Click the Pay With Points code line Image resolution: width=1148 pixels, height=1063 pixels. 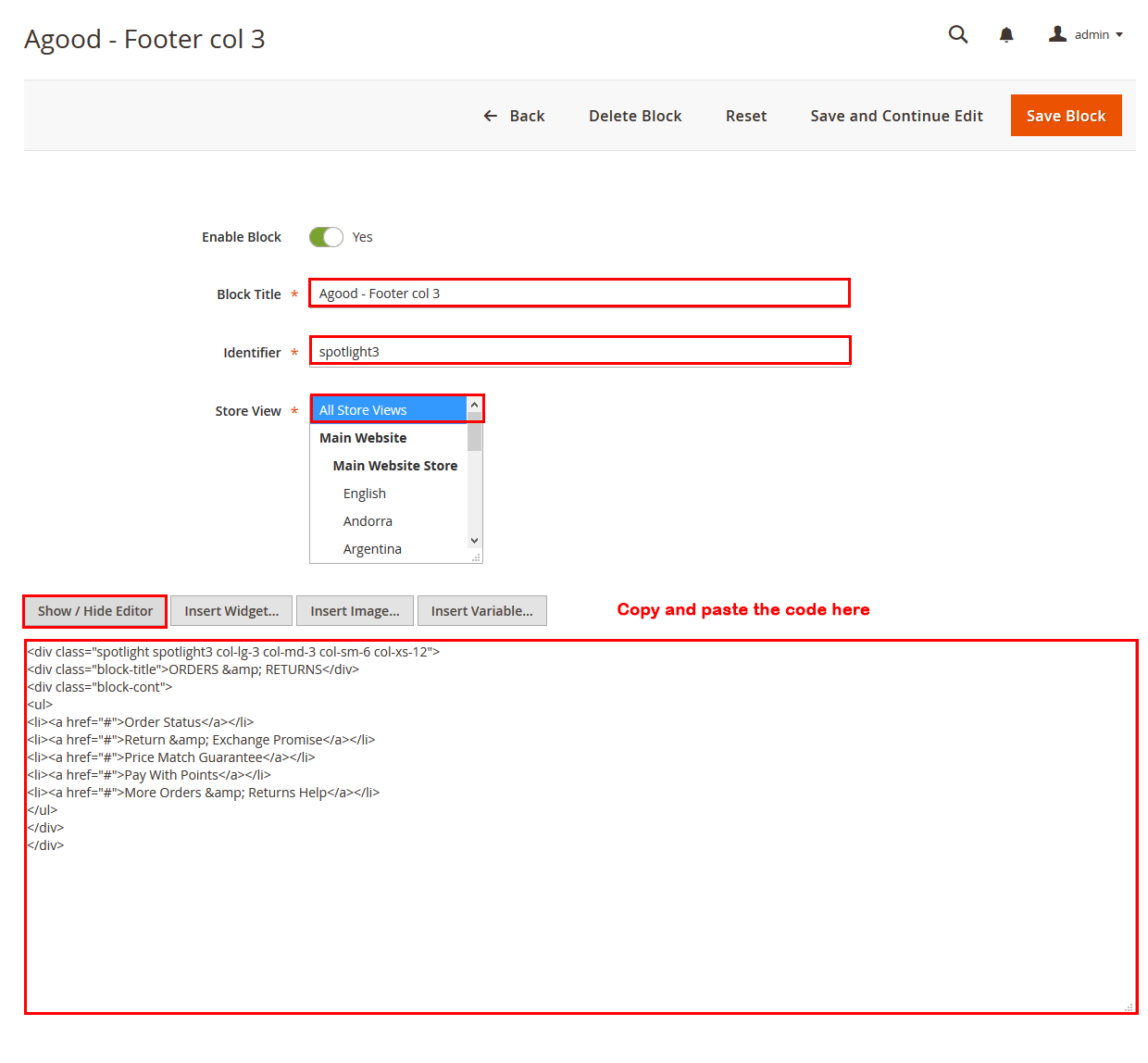pos(149,775)
